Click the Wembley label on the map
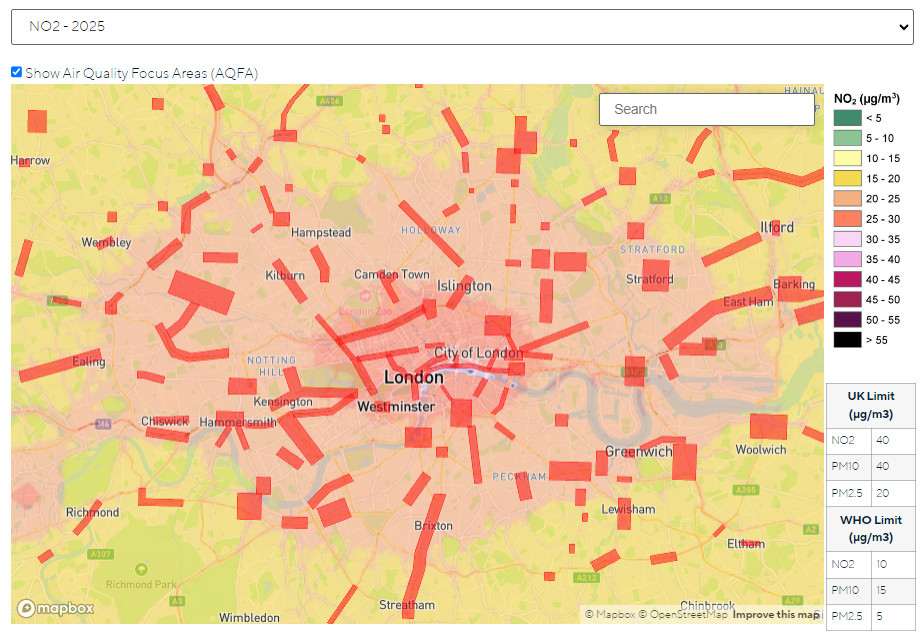The width and height of the screenshot is (924, 638). tap(106, 242)
